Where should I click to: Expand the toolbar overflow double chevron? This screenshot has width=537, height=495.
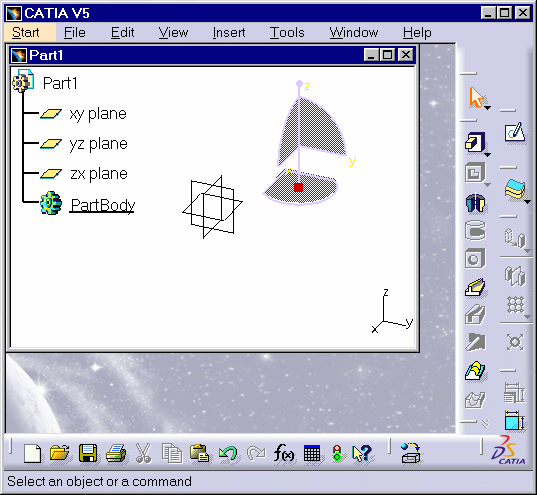[485, 424]
